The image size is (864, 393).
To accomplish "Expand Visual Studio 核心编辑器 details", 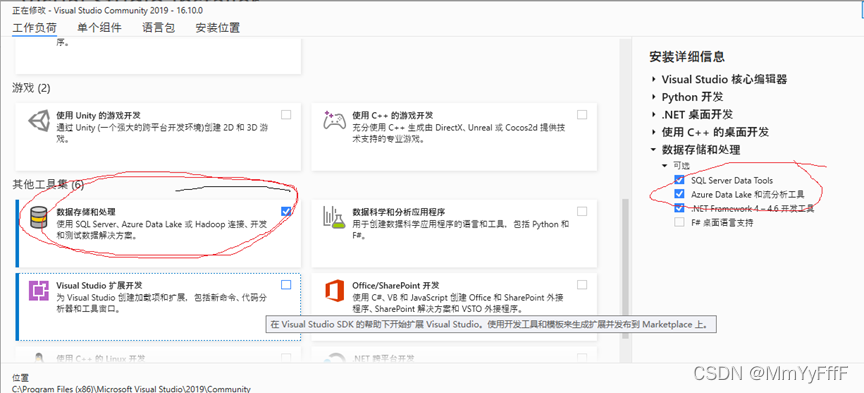I will 654,79.
